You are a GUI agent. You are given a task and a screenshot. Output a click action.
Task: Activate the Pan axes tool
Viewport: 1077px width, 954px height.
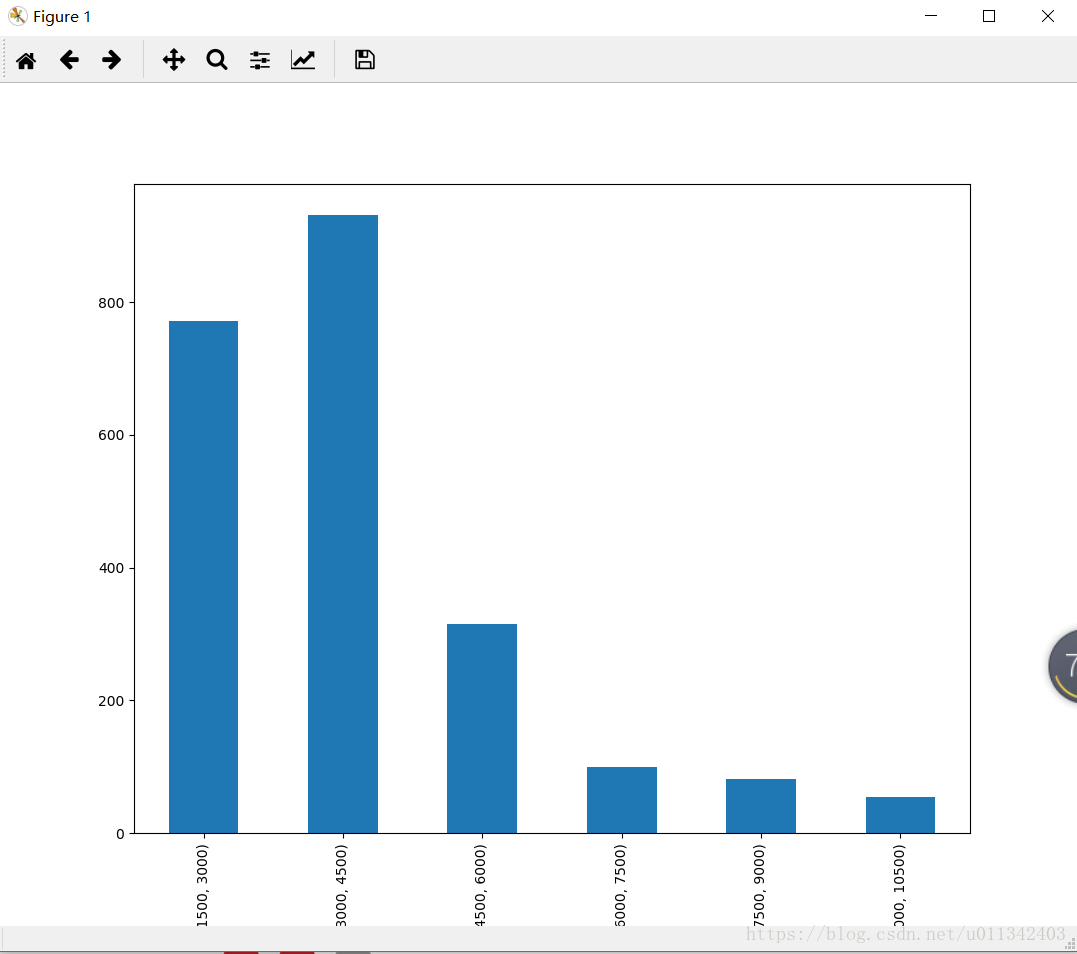click(174, 60)
